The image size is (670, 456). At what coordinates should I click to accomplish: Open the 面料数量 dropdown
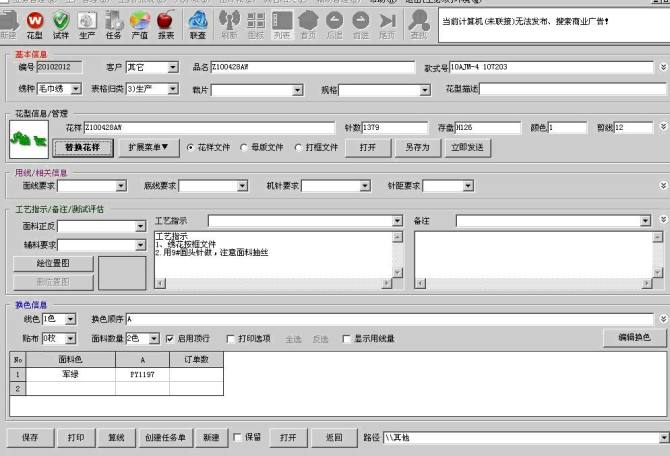coord(152,339)
